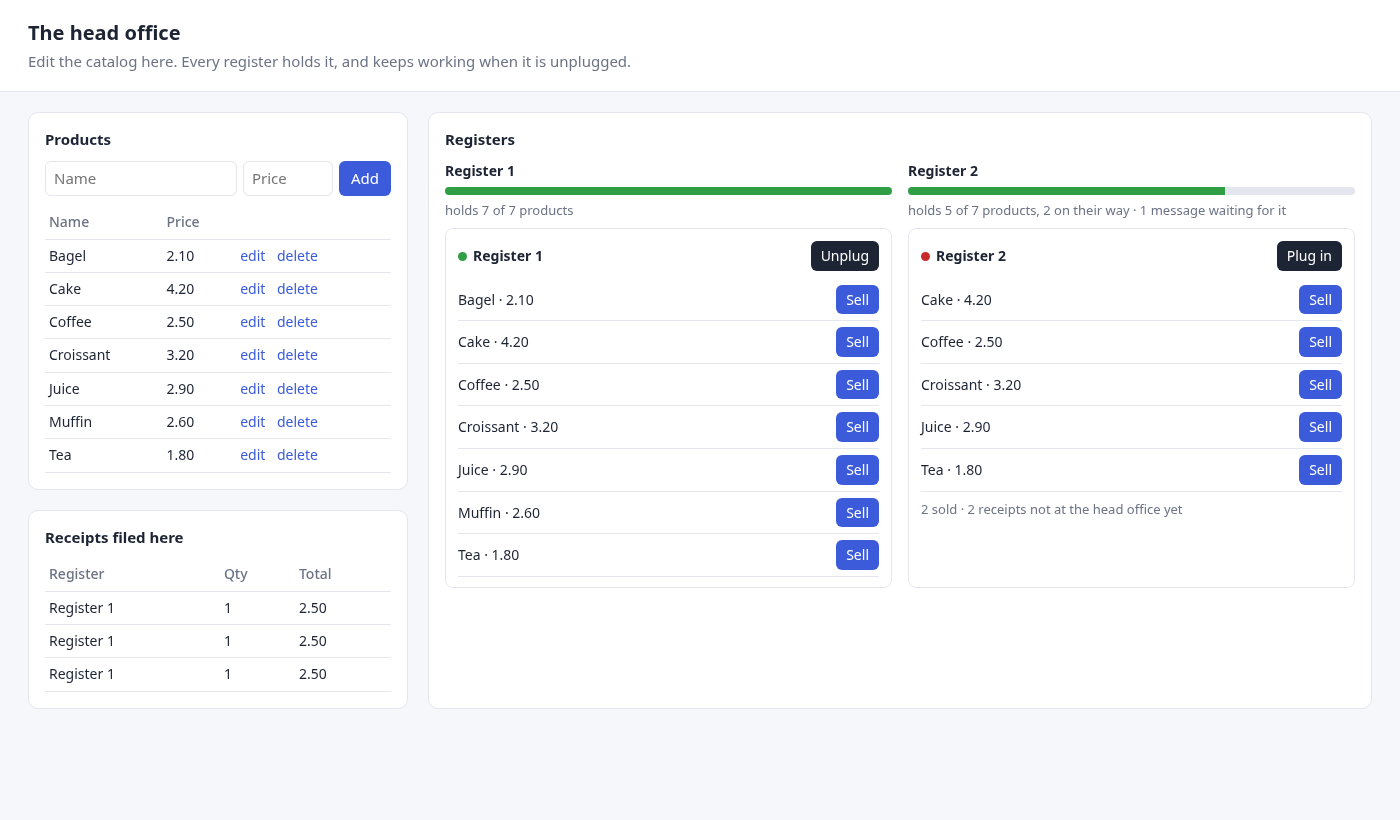Edit the Cake product

pos(253,289)
